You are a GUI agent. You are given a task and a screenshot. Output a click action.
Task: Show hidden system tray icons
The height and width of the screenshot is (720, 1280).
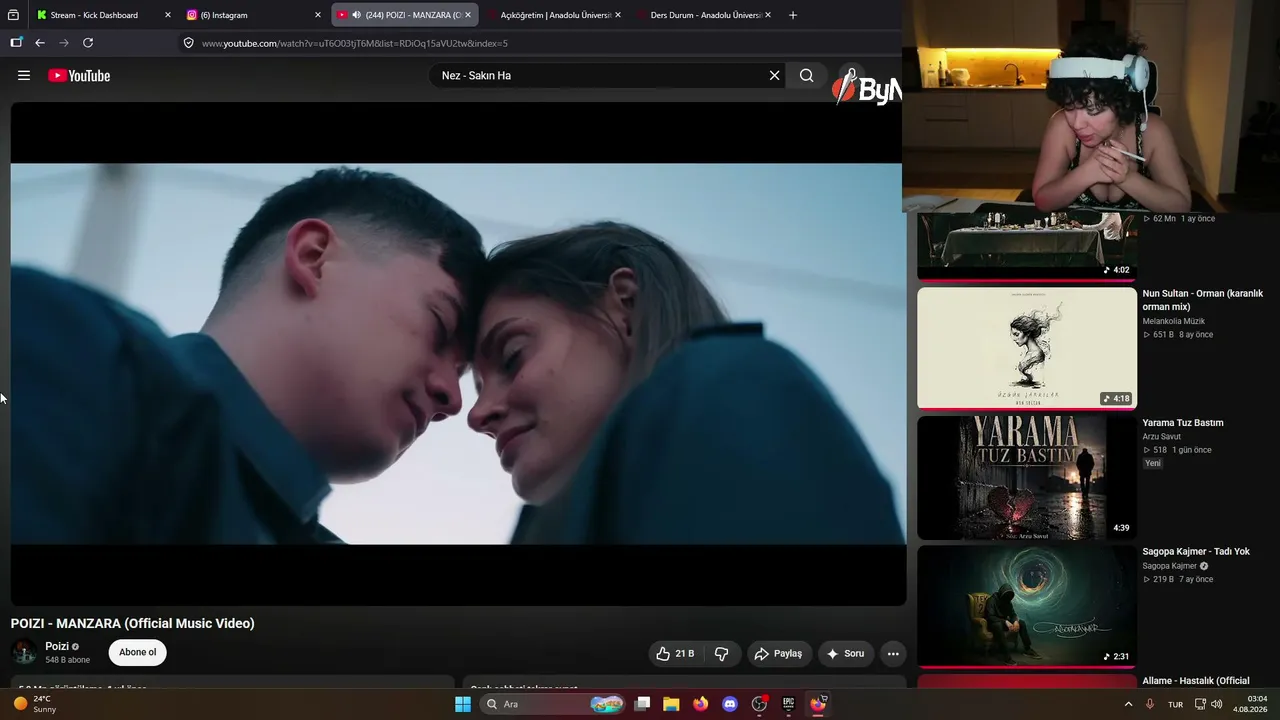point(1129,704)
